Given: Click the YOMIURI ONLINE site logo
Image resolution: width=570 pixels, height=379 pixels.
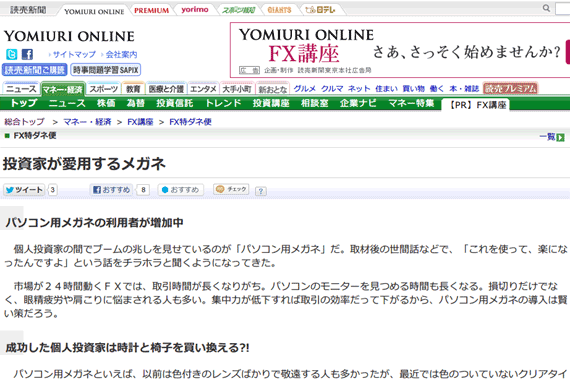Looking at the screenshot, I should click(69, 36).
